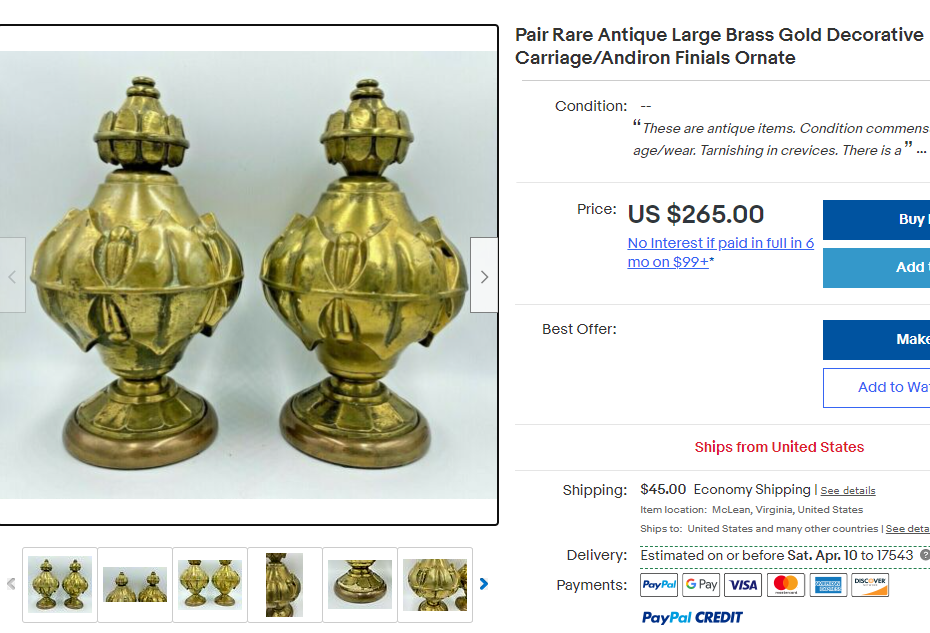
Task: Click the Add to Watchlist button
Action: click(877, 387)
